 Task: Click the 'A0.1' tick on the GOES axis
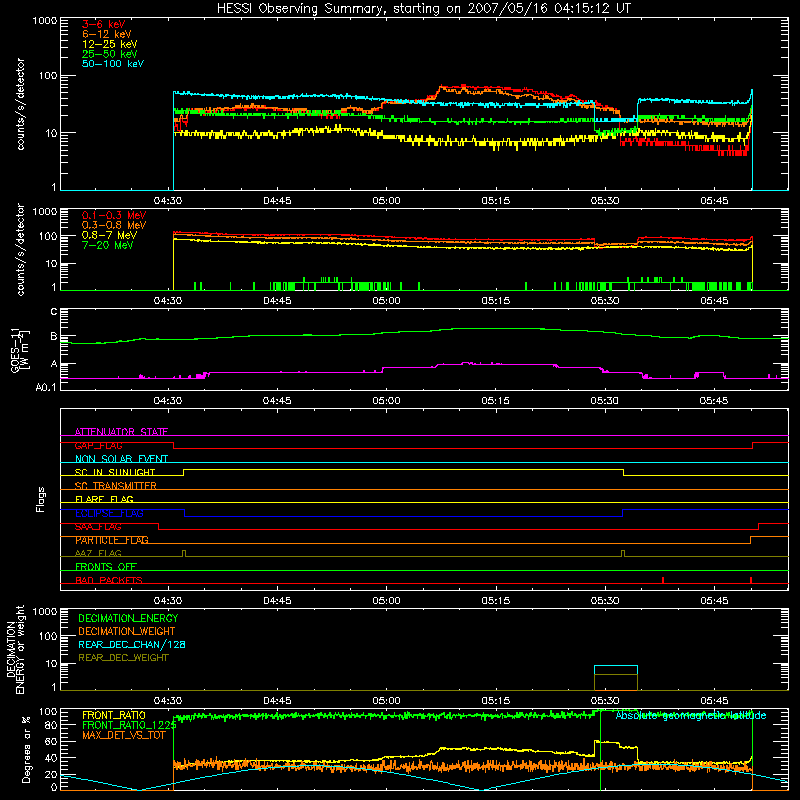click(46, 387)
